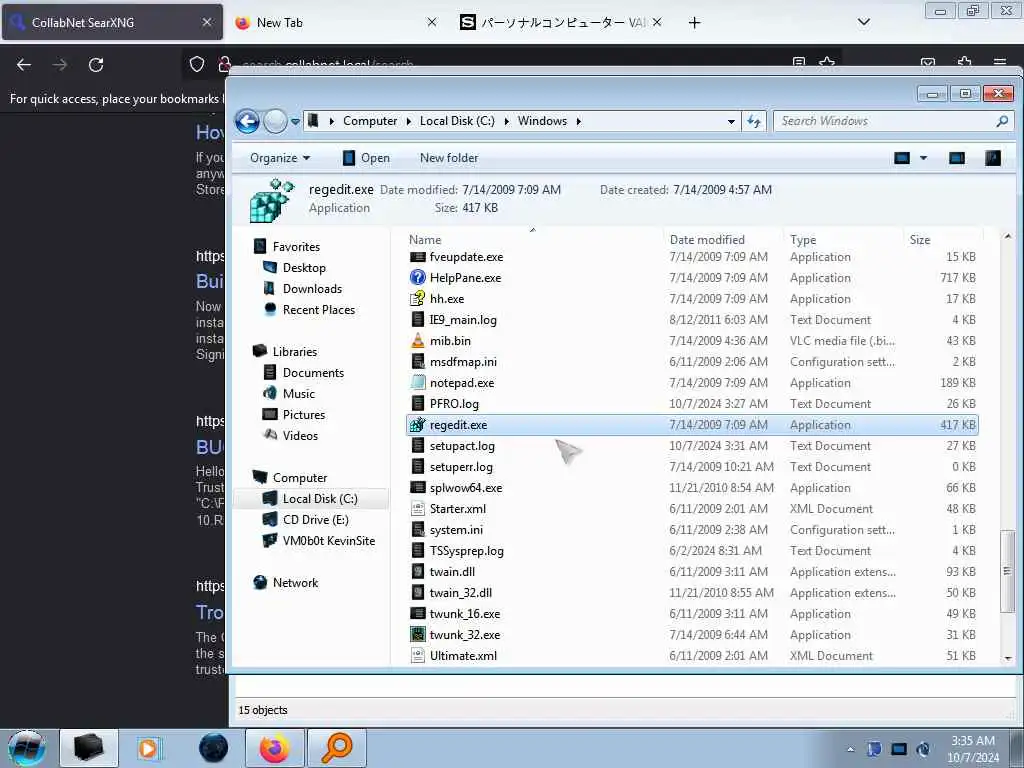Open Desktop in Favorites
Image resolution: width=1024 pixels, height=768 pixels.
[x=304, y=268]
